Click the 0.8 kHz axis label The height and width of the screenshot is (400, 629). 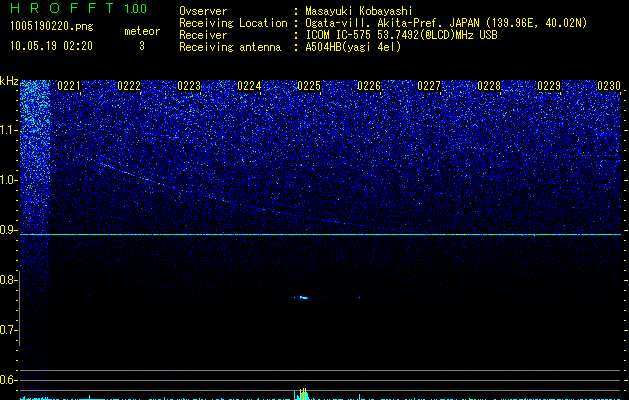[9, 280]
